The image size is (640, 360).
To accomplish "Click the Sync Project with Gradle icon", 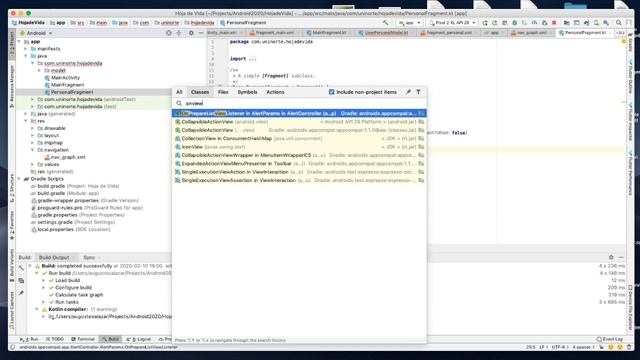I will pos(587,23).
